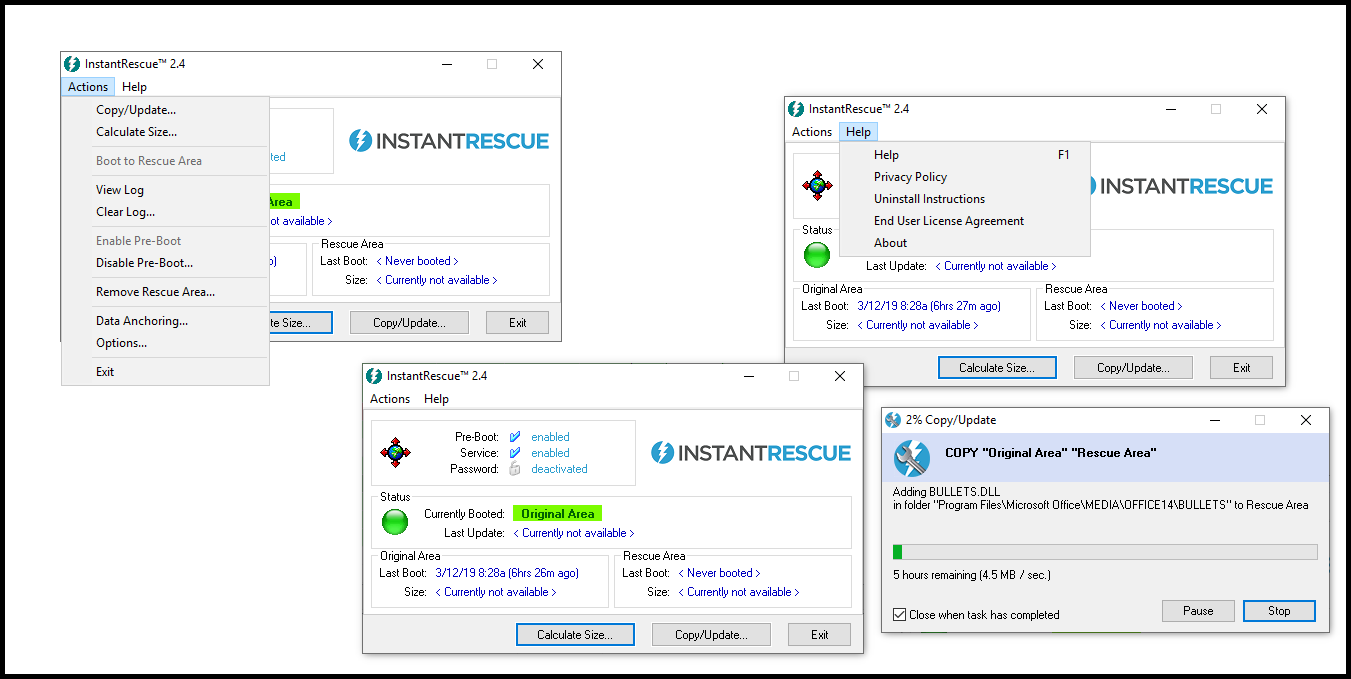This screenshot has width=1351, height=679.
Task: Click Last Update Currently not available, bottom-center window
Action: click(x=574, y=533)
